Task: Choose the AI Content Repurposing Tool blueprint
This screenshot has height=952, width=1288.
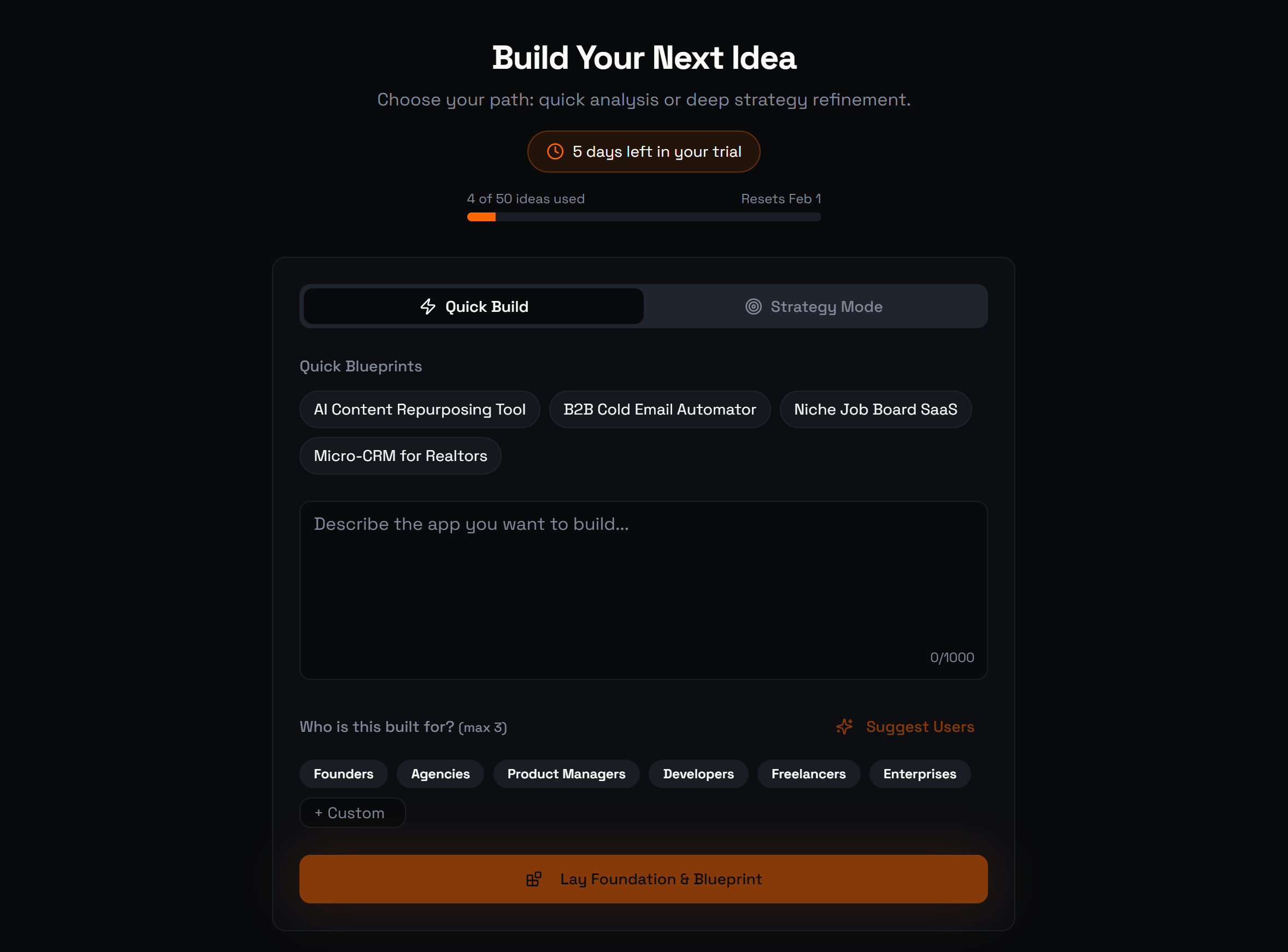Action: (420, 410)
